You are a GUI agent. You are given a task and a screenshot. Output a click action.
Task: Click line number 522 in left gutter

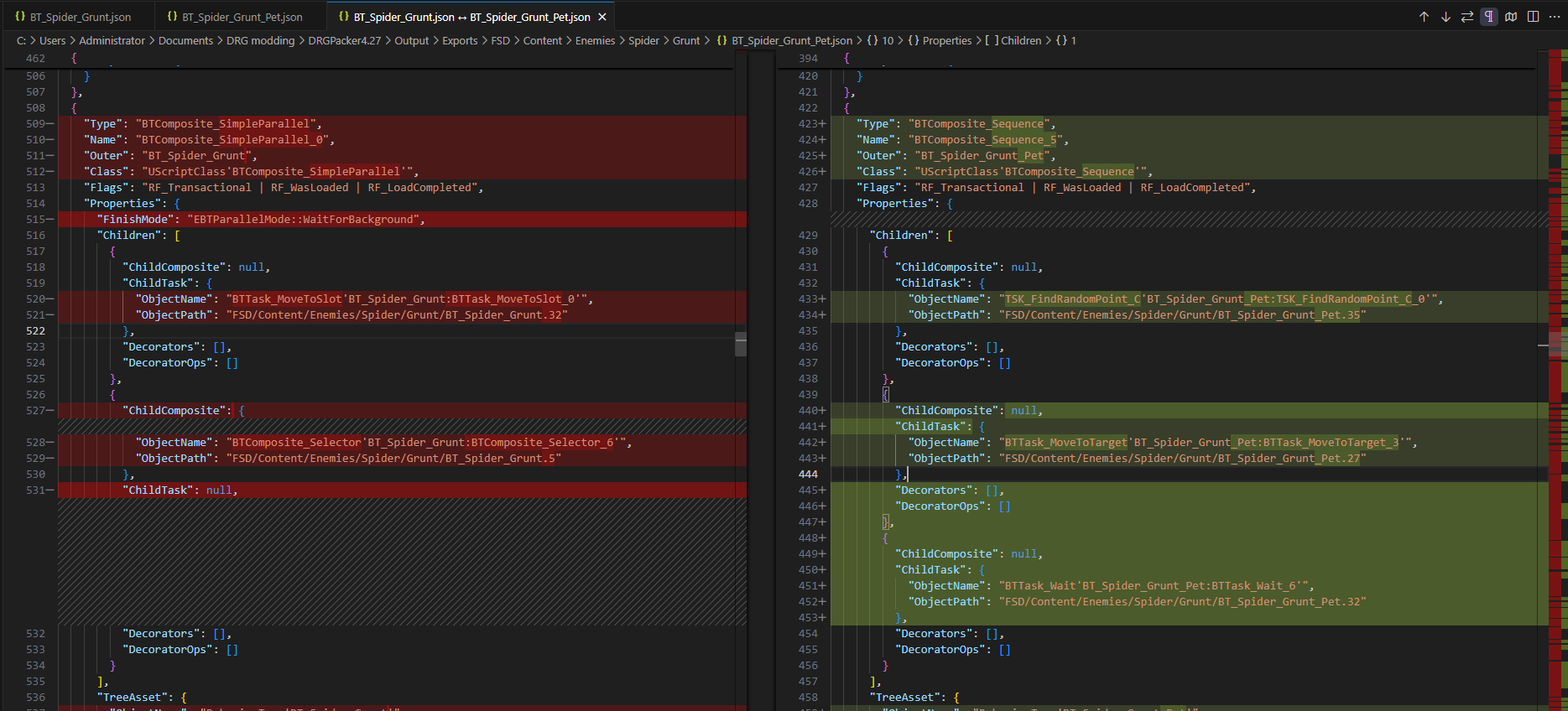(x=35, y=331)
